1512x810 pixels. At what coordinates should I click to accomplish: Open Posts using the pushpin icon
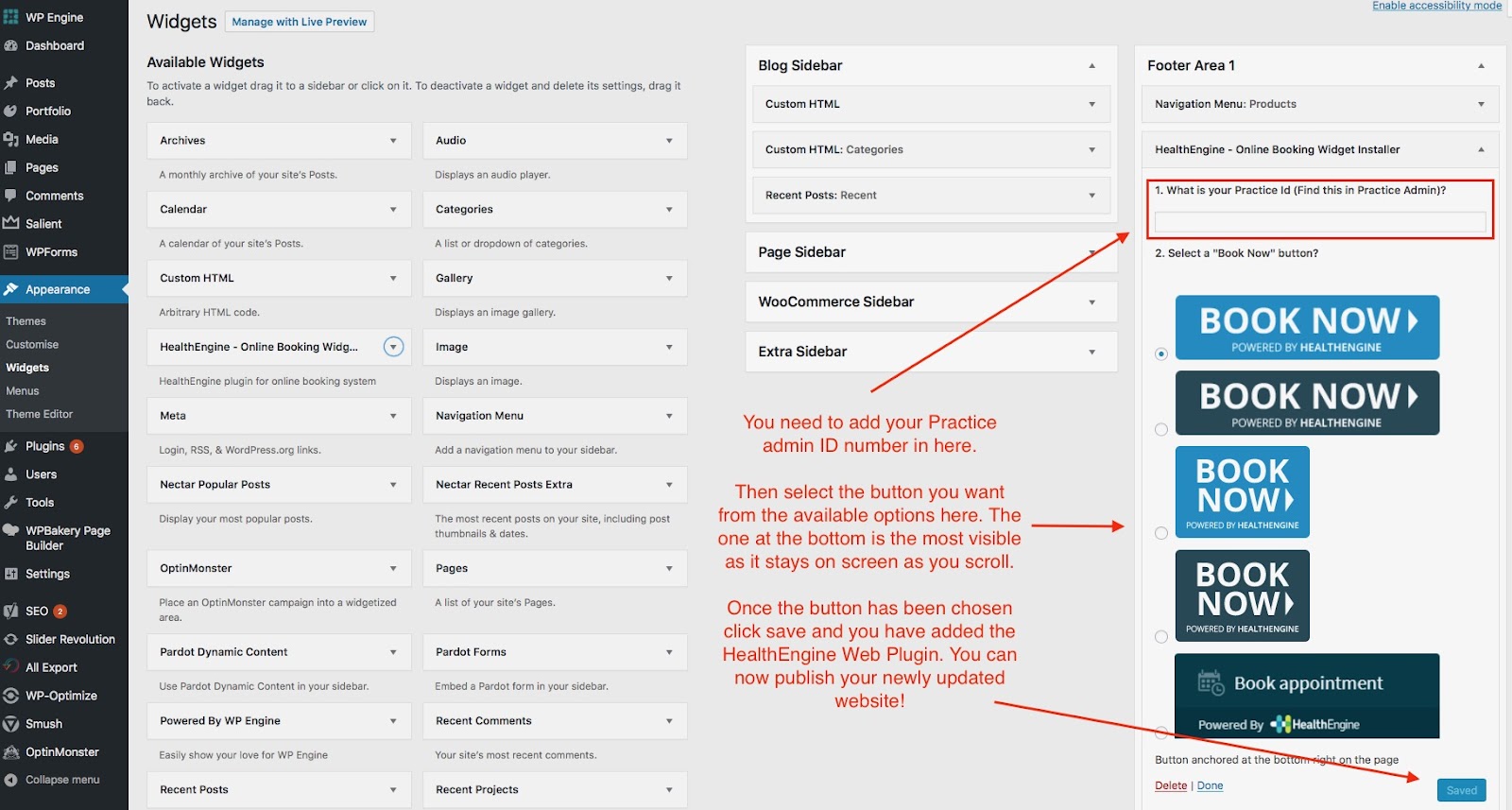tap(11, 83)
